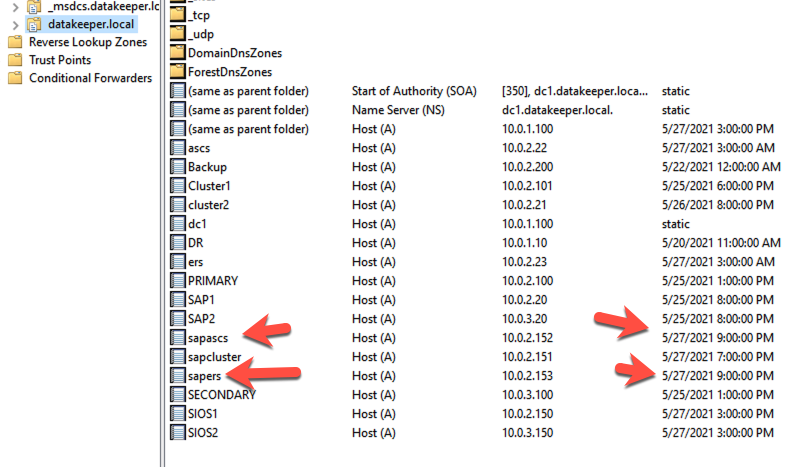Click IP address 10.0.2.153
The image size is (812, 467).
coord(527,376)
